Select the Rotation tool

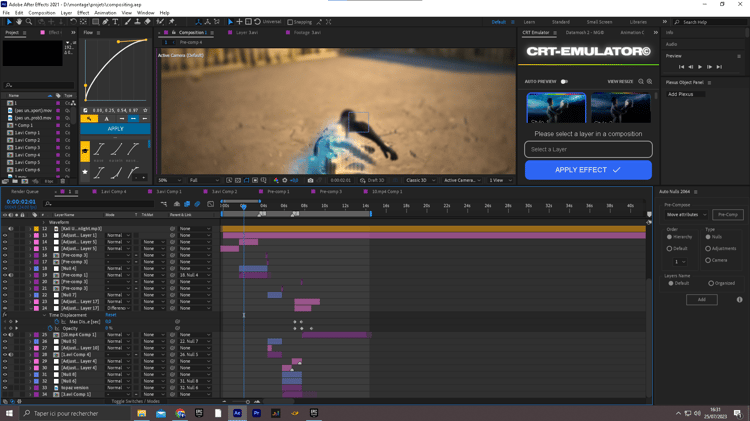coord(73,22)
